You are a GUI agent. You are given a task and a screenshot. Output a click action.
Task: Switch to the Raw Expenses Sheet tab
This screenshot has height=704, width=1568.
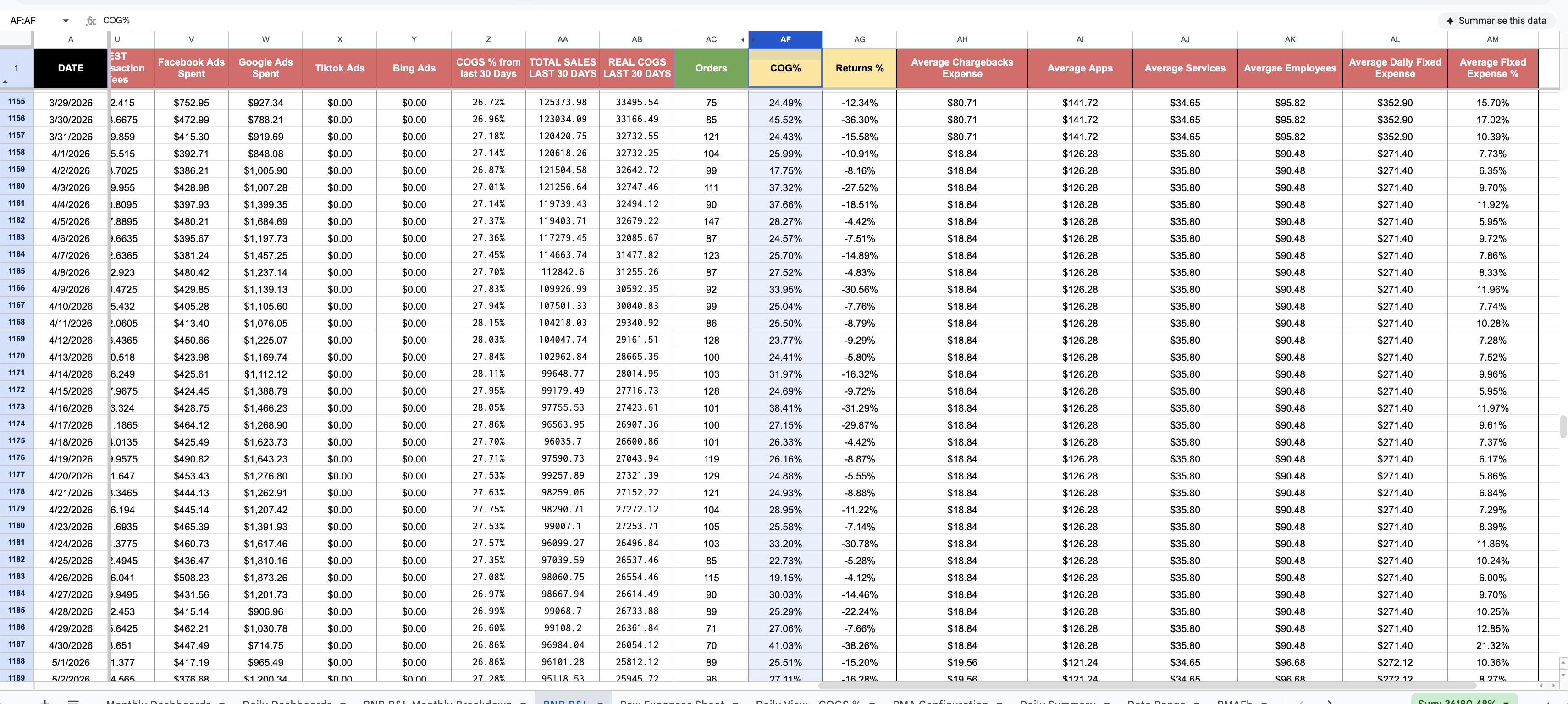(x=671, y=702)
